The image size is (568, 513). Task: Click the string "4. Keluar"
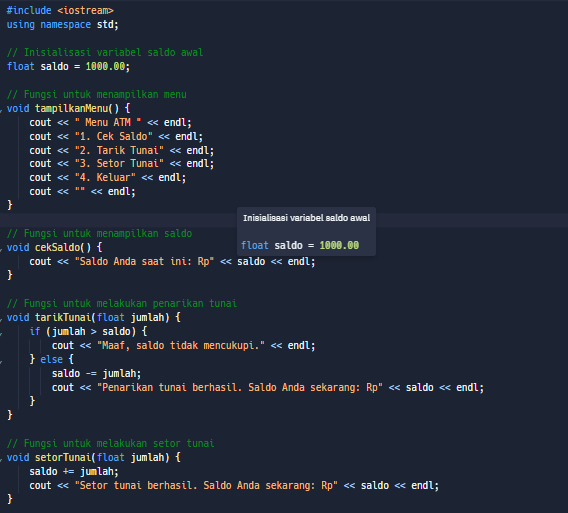(x=105, y=178)
